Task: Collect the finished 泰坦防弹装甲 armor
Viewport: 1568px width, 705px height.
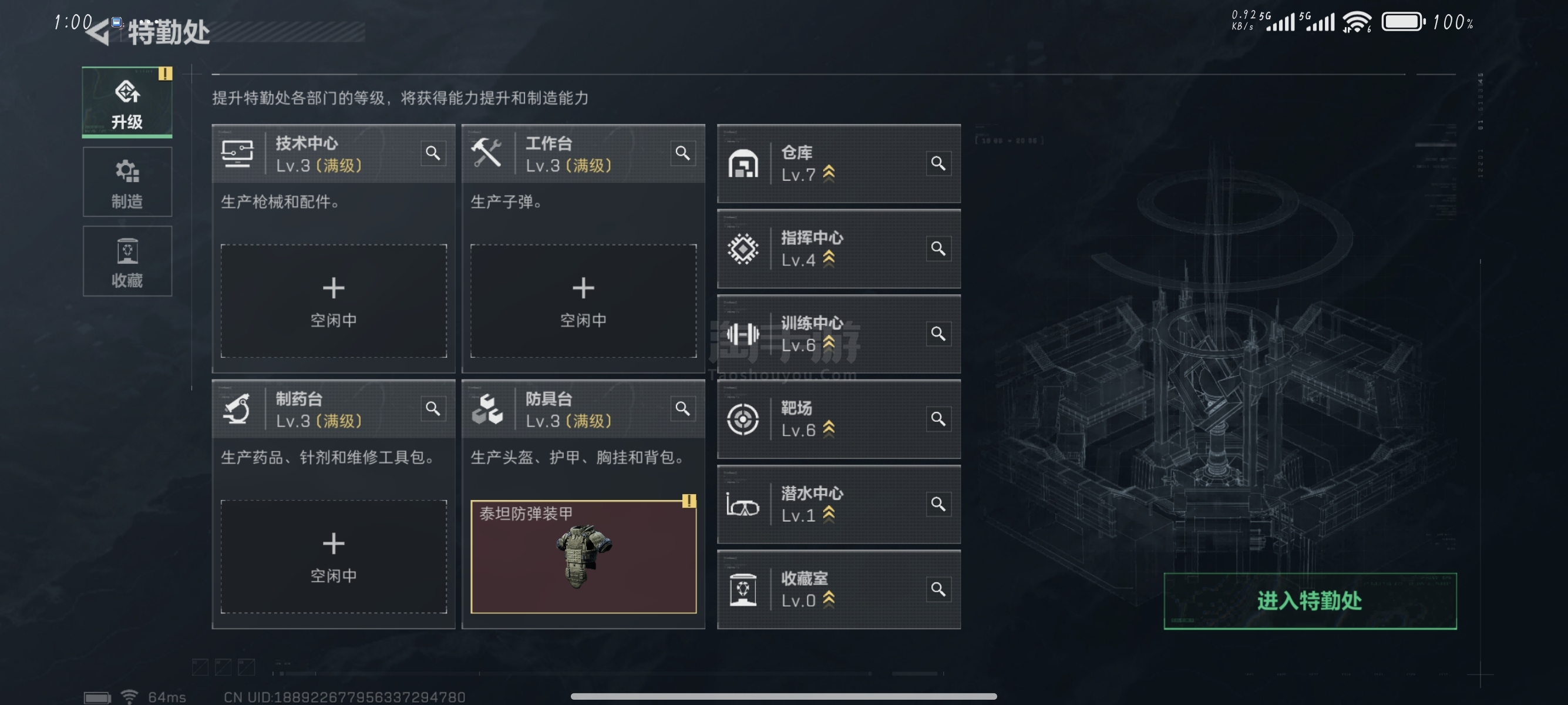Action: coord(583,556)
